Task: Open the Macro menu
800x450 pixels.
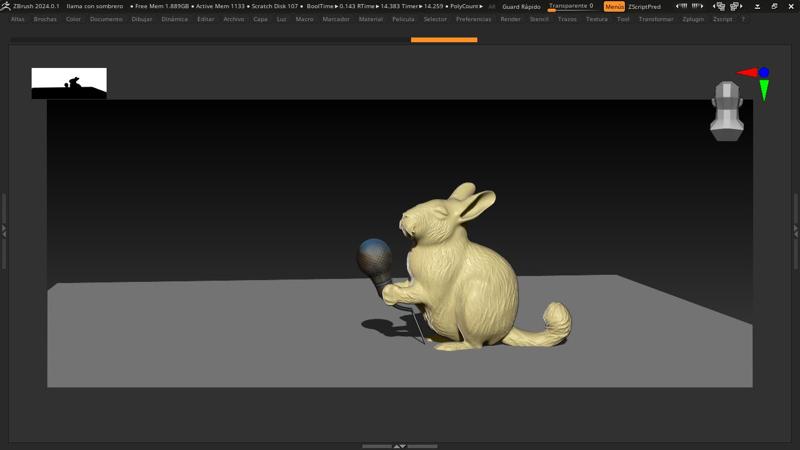Action: (x=305, y=19)
